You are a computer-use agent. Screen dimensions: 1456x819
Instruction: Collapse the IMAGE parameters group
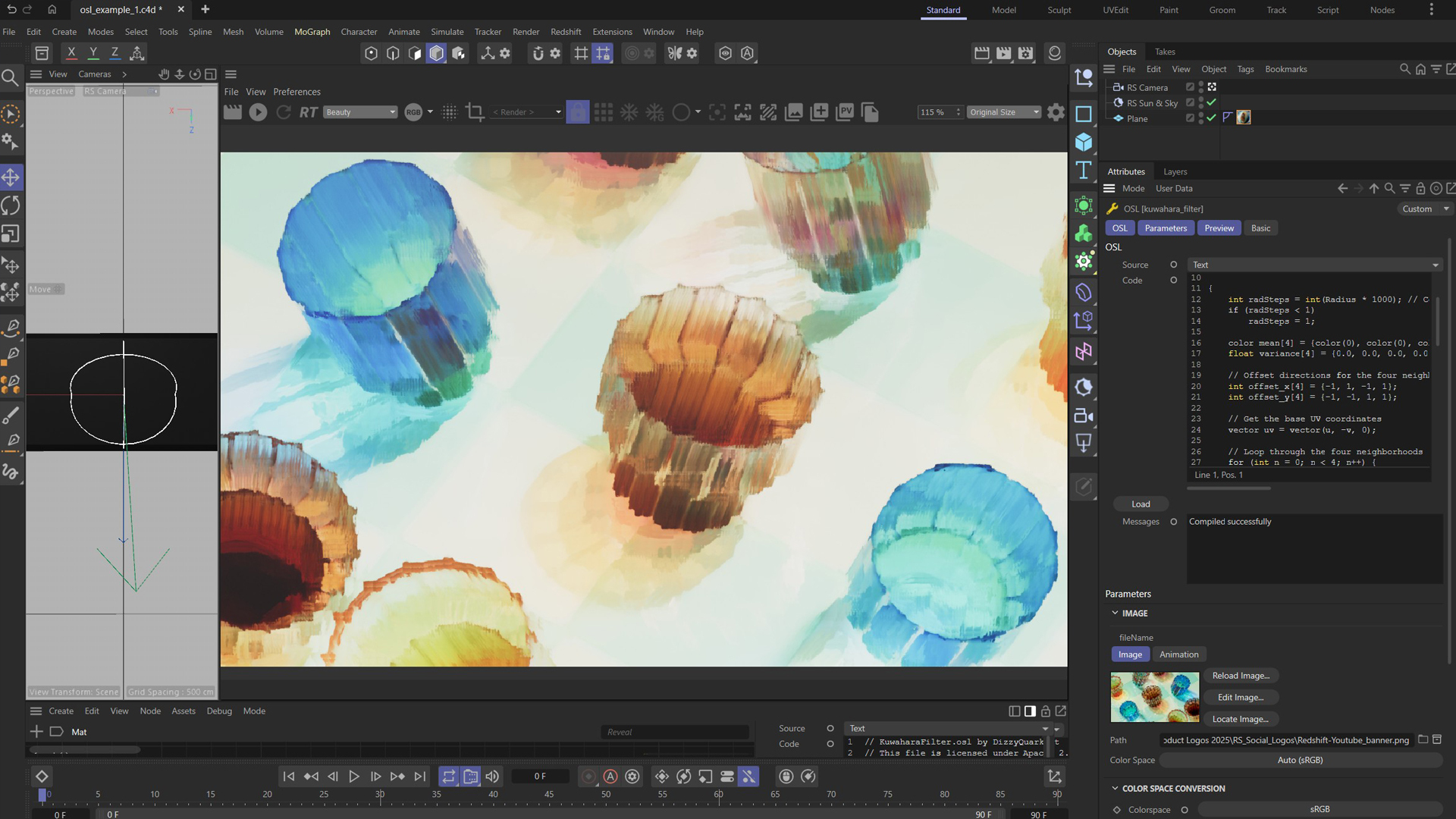point(1115,613)
